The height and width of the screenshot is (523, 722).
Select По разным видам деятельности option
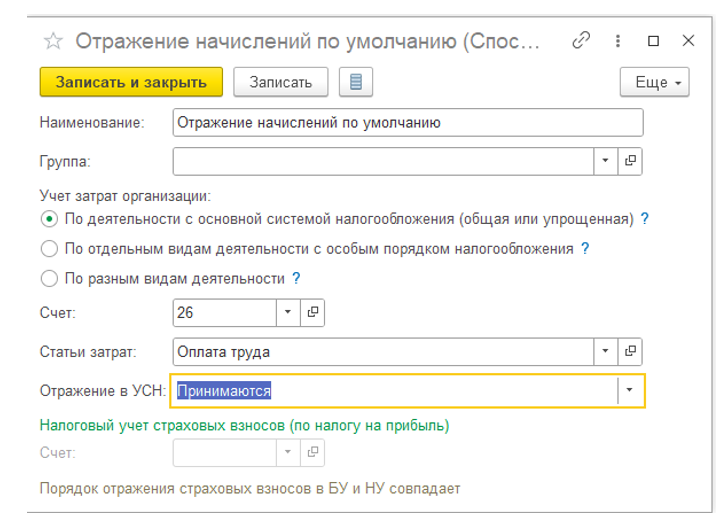[x=49, y=279]
